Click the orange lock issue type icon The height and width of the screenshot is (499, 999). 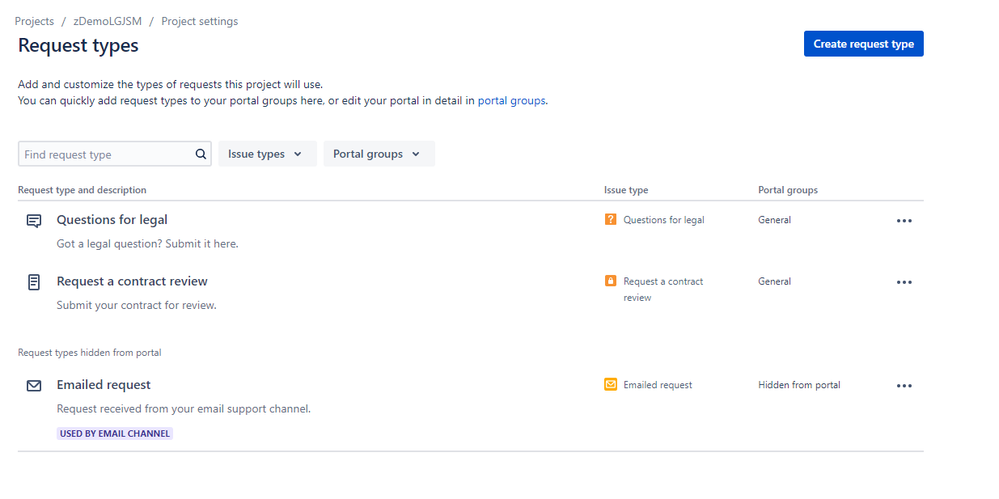tap(611, 281)
